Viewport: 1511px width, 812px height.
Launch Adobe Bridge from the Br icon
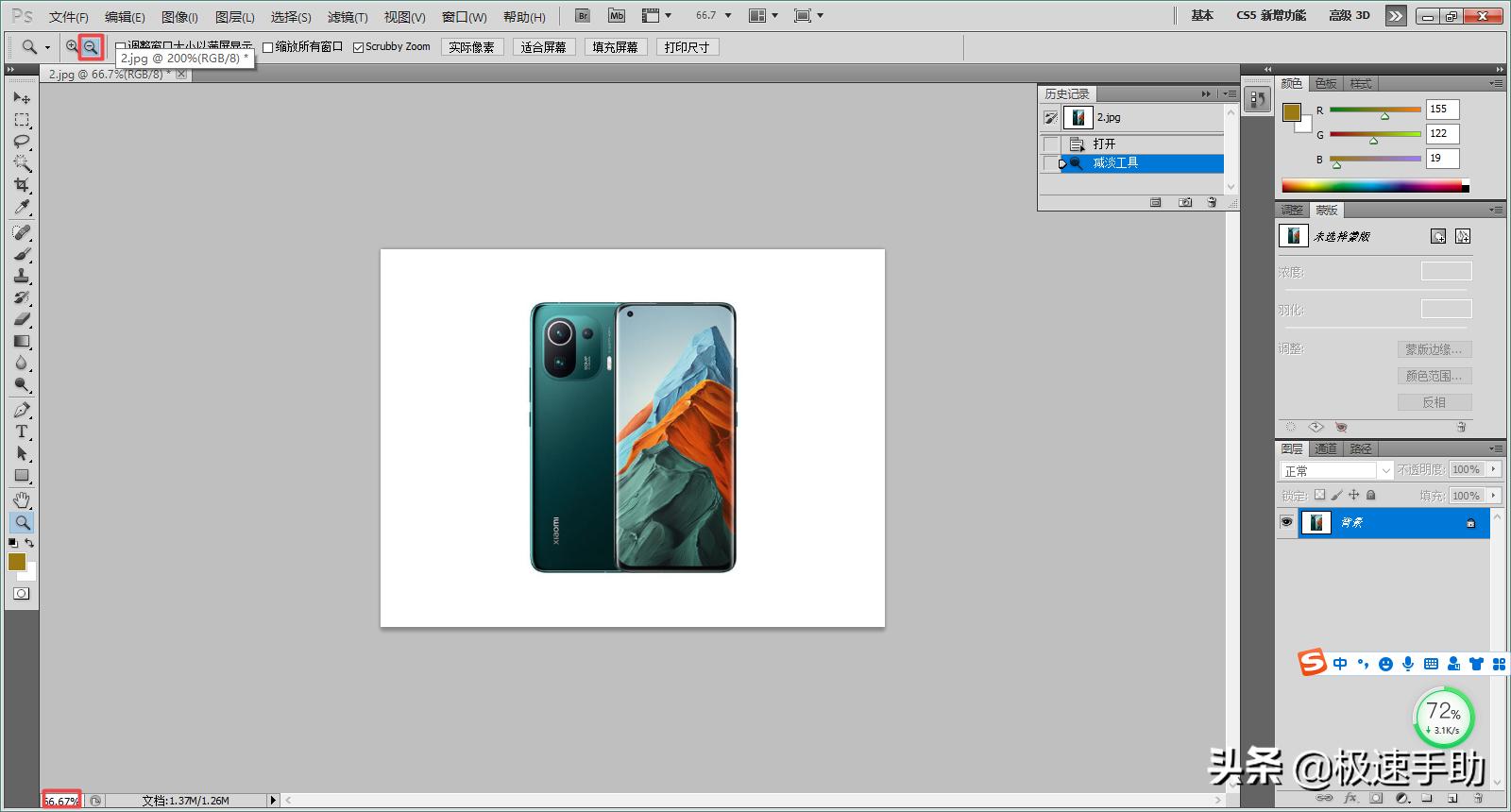coord(583,16)
